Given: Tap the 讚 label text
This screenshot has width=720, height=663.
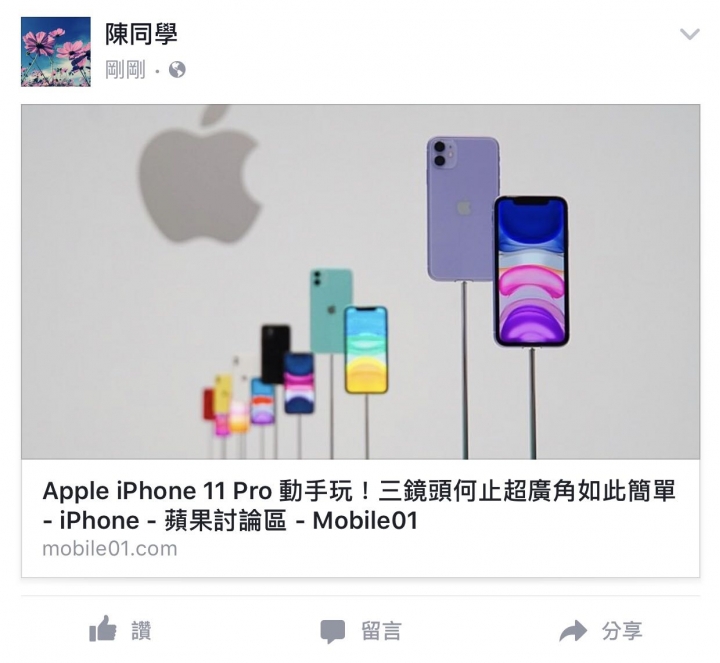Looking at the screenshot, I should 141,630.
